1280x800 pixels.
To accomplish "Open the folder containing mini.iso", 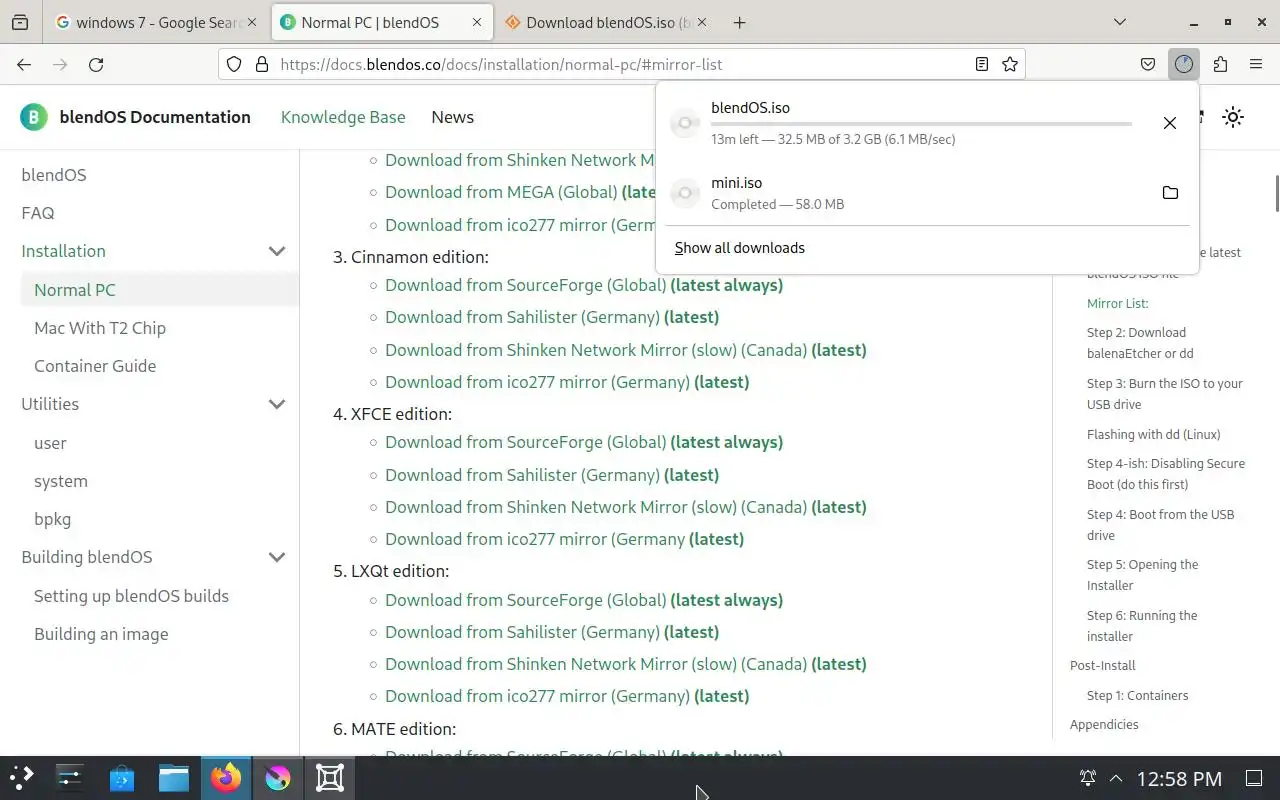I will coord(1170,192).
